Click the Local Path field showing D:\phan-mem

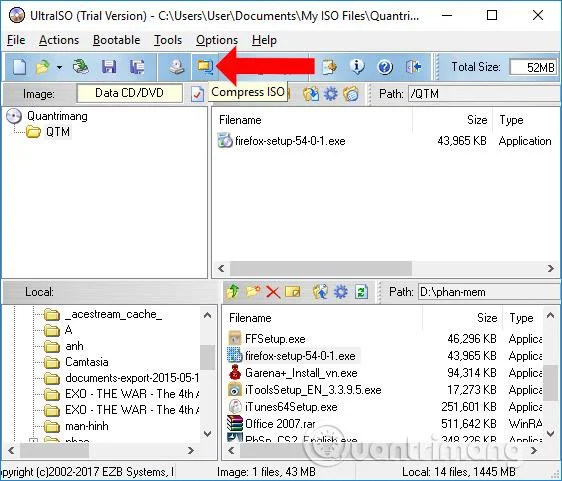point(489,292)
